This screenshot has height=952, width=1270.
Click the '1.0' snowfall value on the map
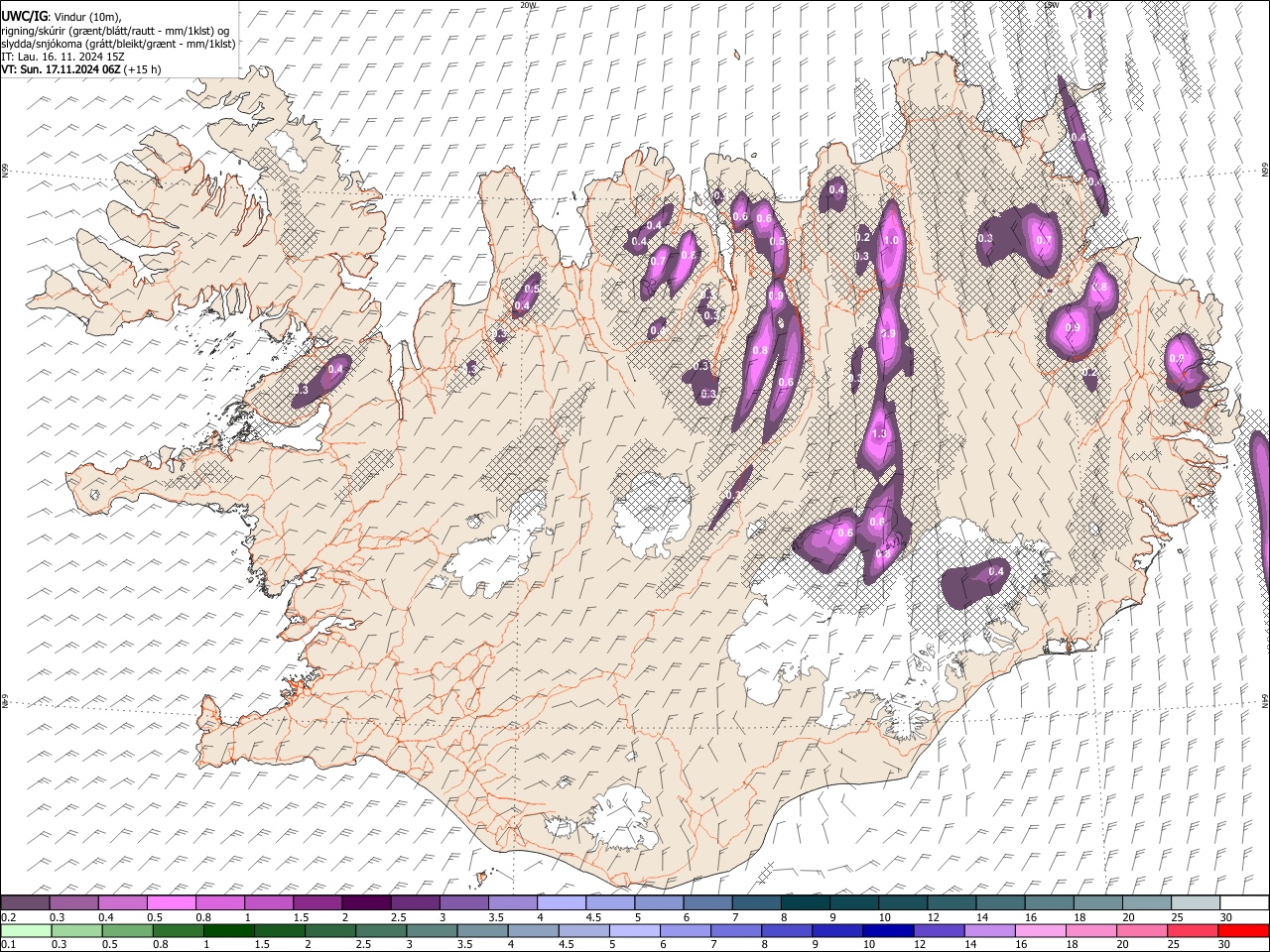coord(891,240)
